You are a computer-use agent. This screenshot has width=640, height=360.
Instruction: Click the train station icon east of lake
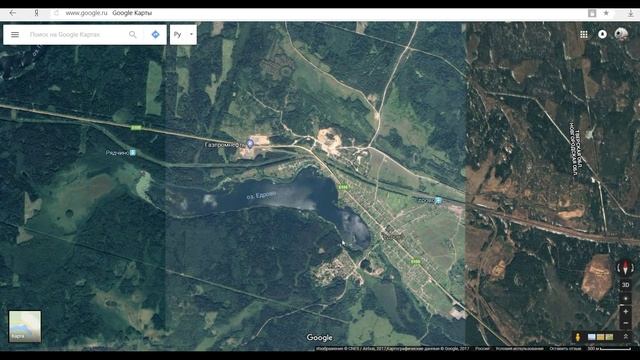pyautogui.click(x=438, y=200)
